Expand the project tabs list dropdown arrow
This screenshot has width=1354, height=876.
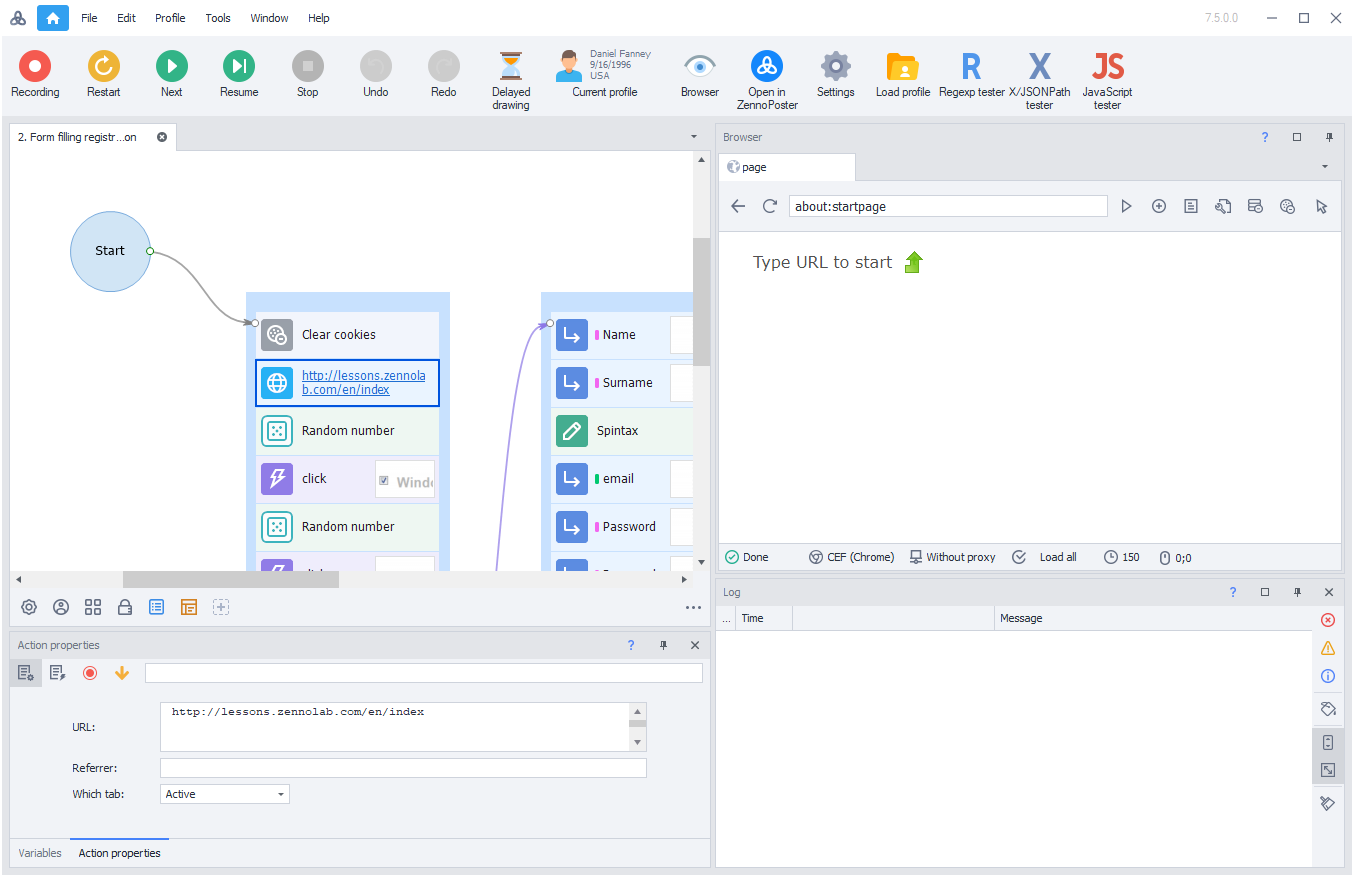[x=694, y=136]
